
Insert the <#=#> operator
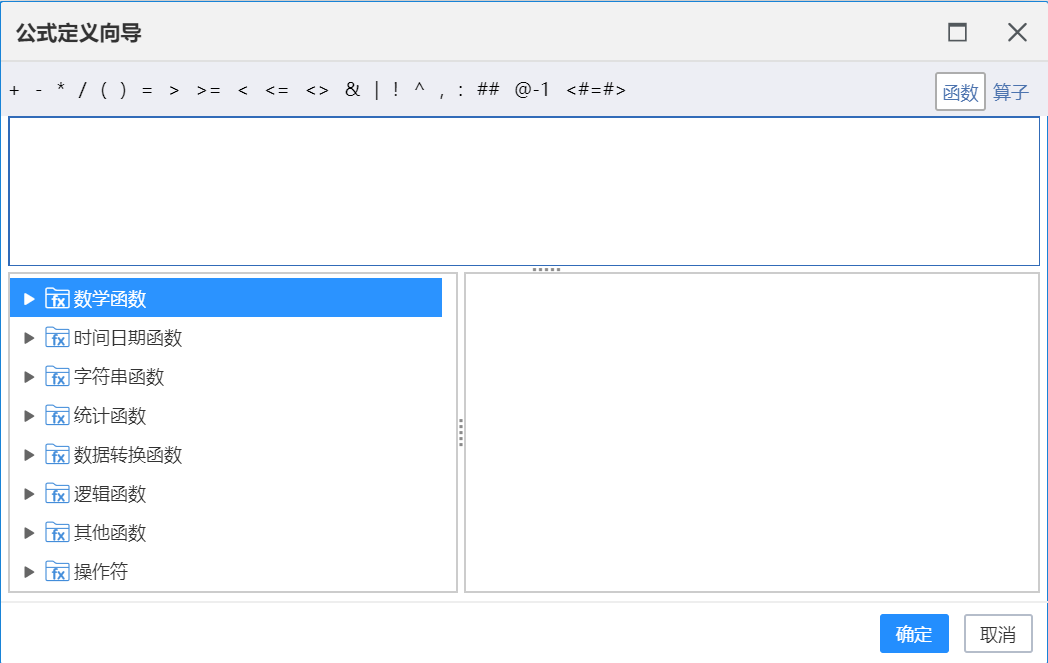596,90
